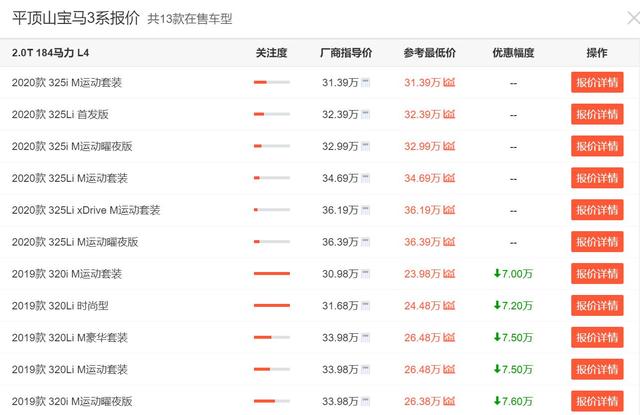The image size is (640, 415).
Task: View trend chart icon in 2019款 320Li M运动套装 row
Action: (449, 369)
